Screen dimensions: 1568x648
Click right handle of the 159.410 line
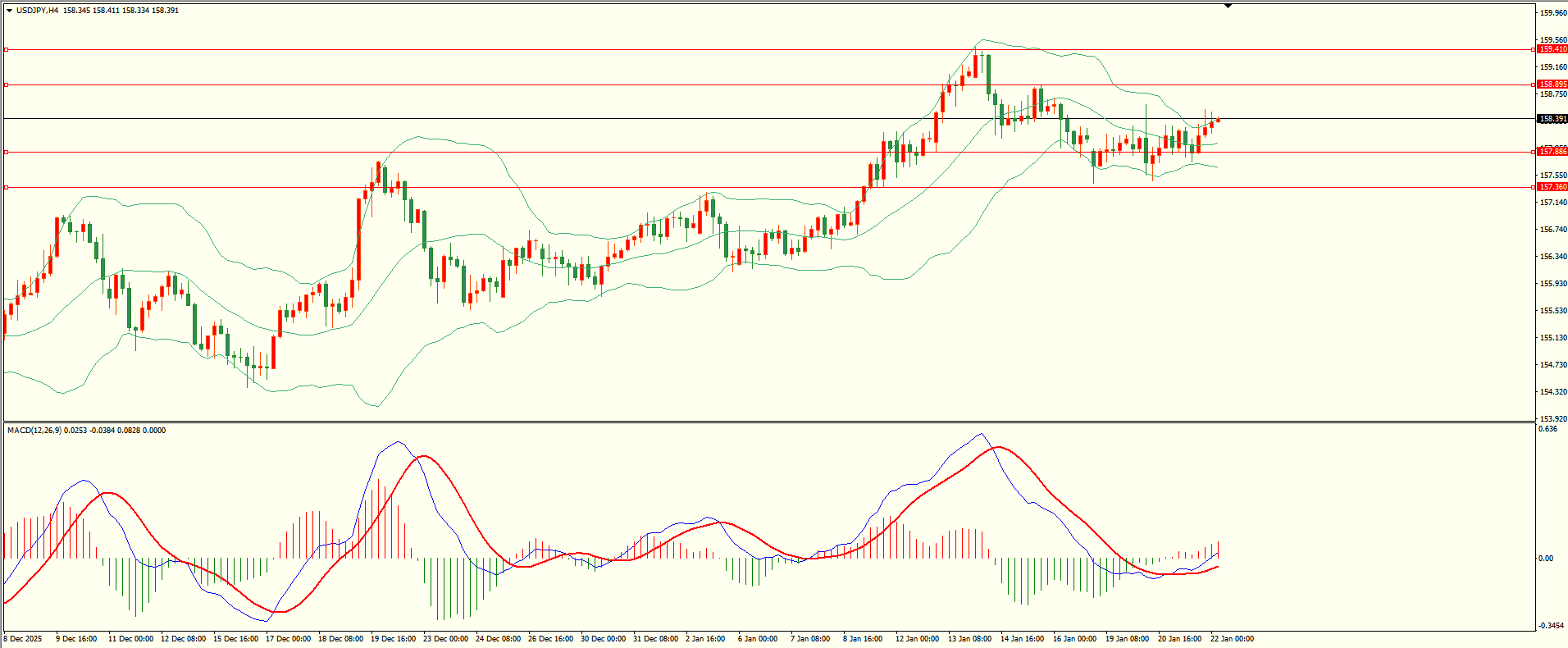1534,50
